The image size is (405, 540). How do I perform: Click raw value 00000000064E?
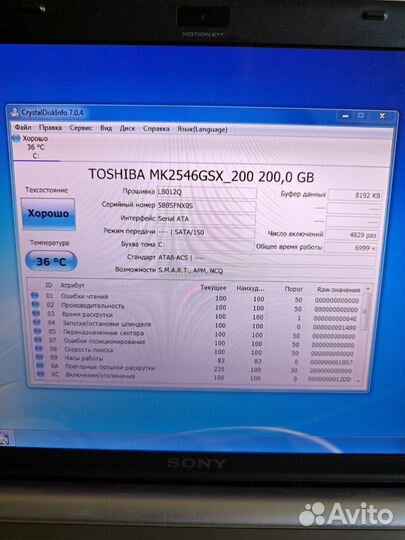pos(335,318)
